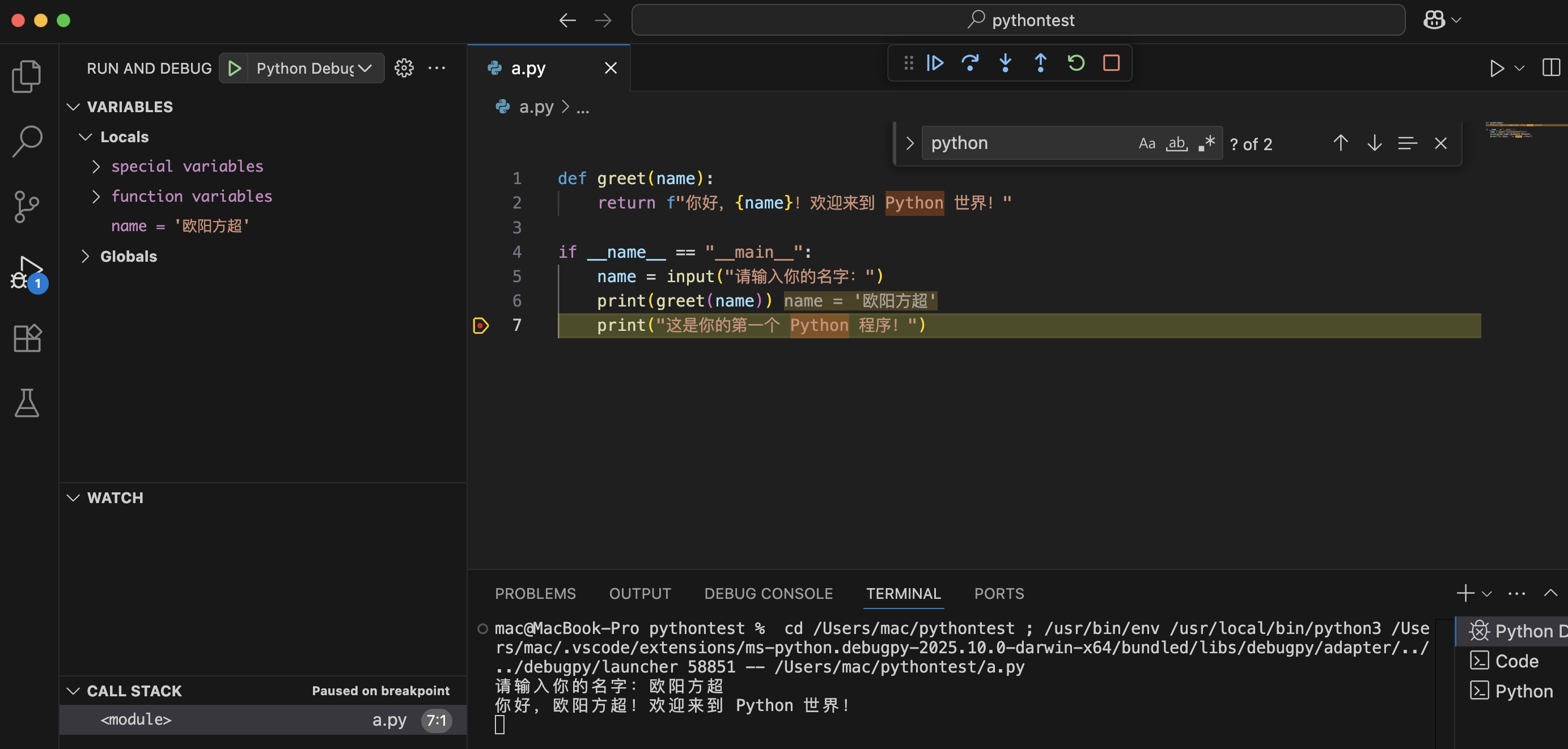1568x749 pixels.
Task: Collapse the CALL STACK section
Action: click(x=73, y=691)
